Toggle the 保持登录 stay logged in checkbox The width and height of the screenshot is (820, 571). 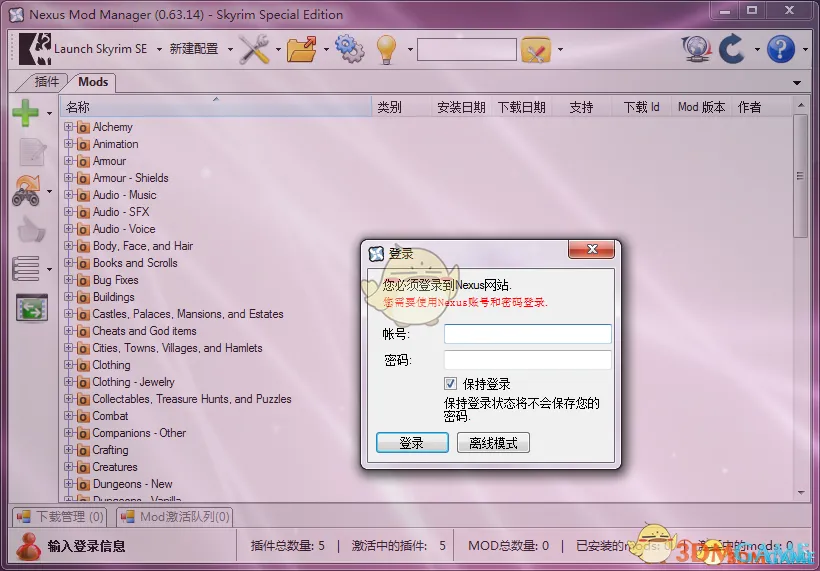[451, 384]
